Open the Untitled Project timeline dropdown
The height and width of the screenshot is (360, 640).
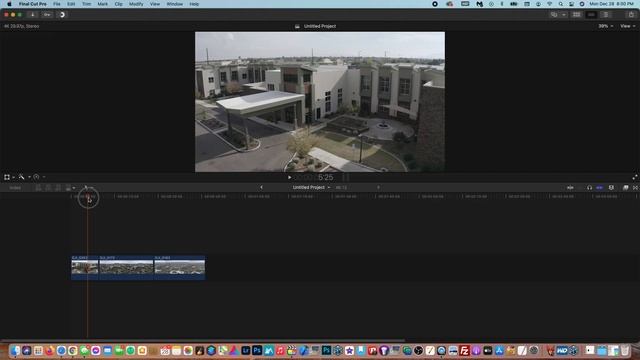311,187
